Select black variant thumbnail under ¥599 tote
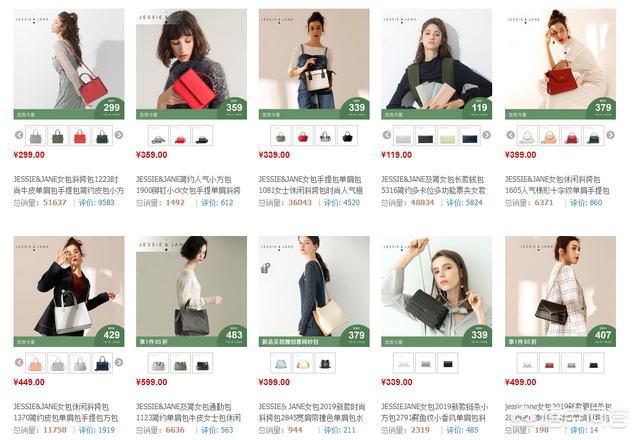Screen dimensions: 640x440 (202, 363)
